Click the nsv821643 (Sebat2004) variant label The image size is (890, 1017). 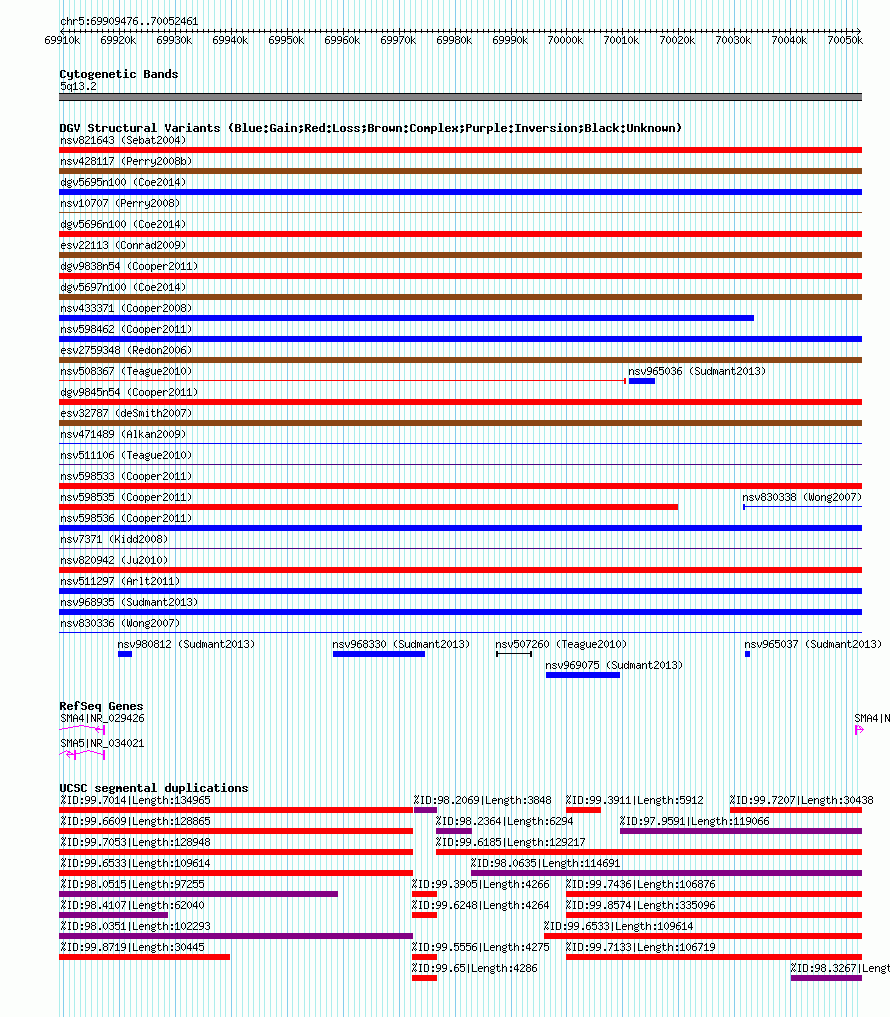[x=123, y=140]
